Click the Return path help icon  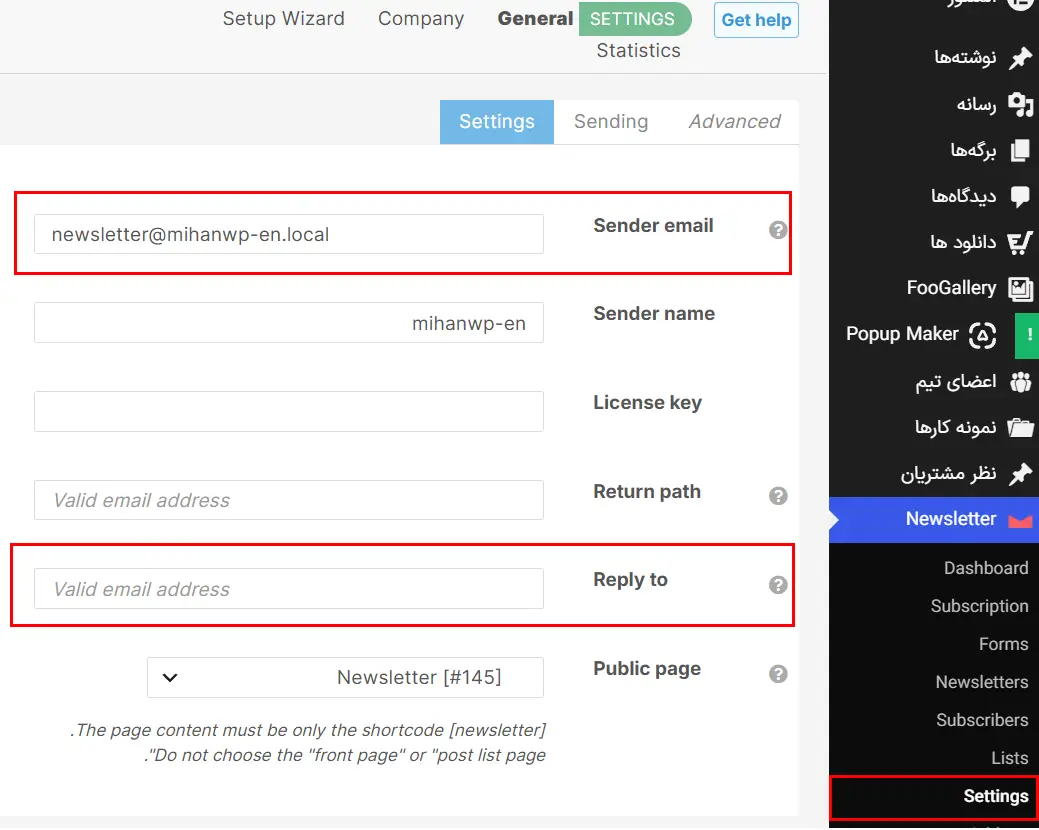pyautogui.click(x=778, y=495)
